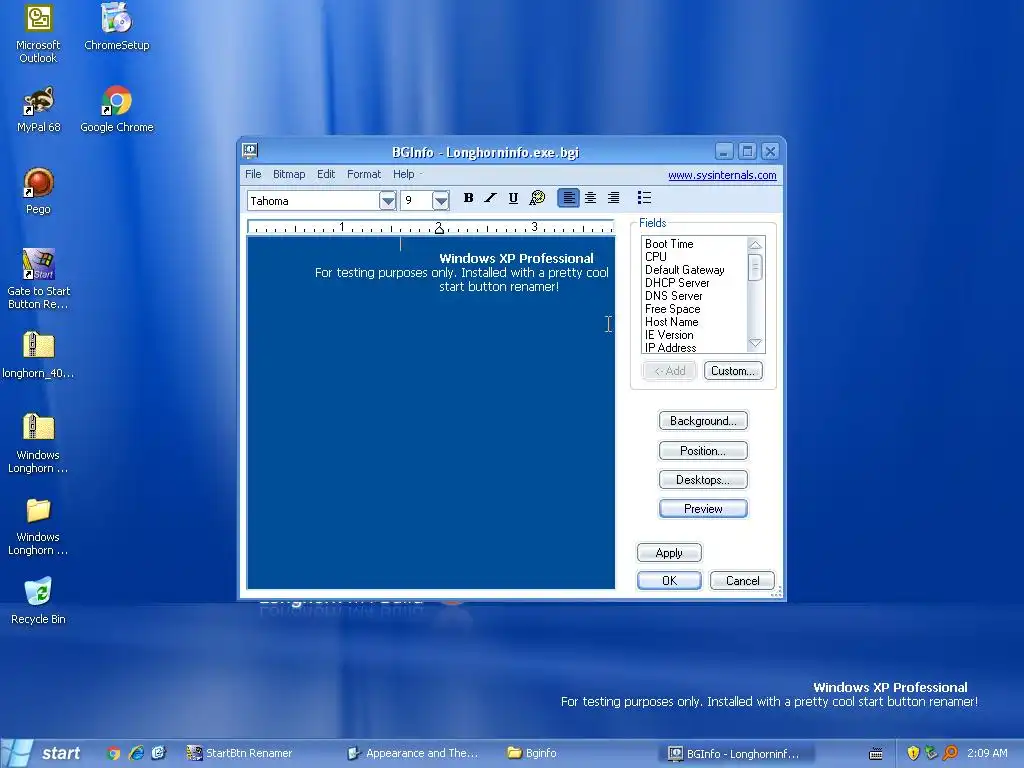Open the File menu
The image size is (1024, 768).
coord(253,174)
